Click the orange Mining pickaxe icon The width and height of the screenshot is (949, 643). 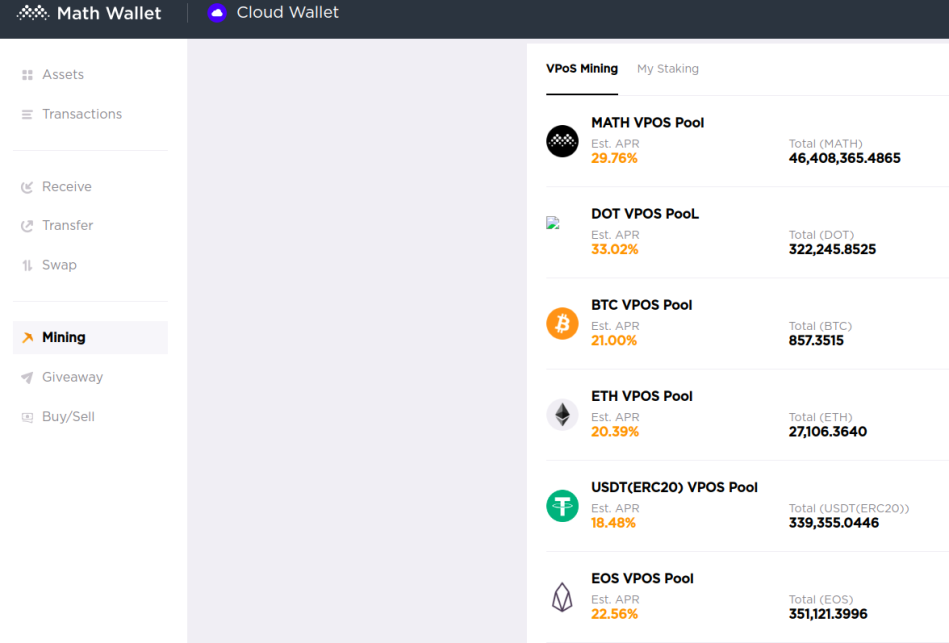pyautogui.click(x=27, y=337)
